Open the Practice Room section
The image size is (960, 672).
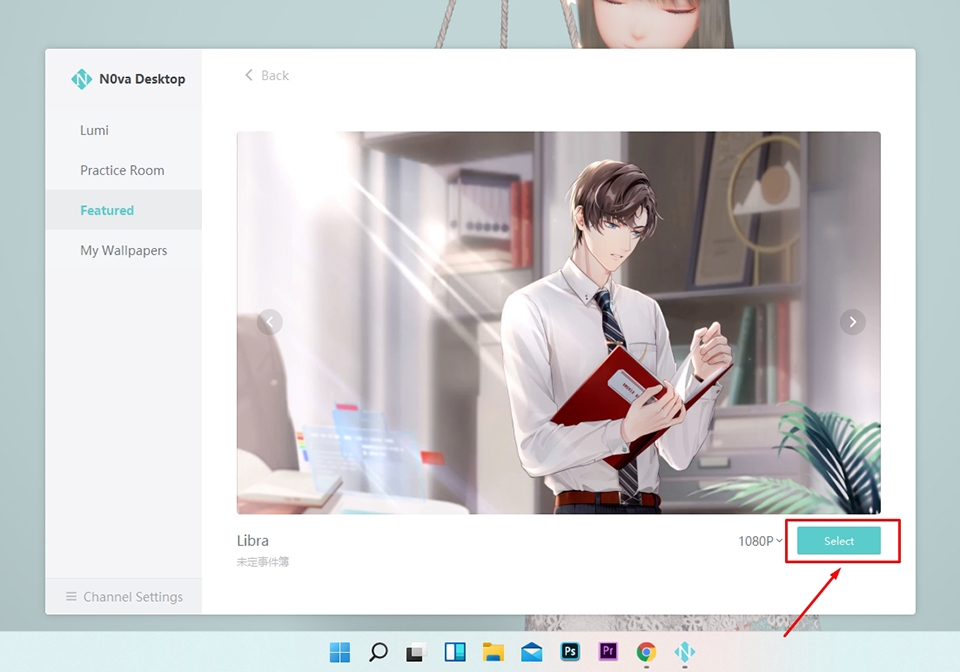point(124,170)
